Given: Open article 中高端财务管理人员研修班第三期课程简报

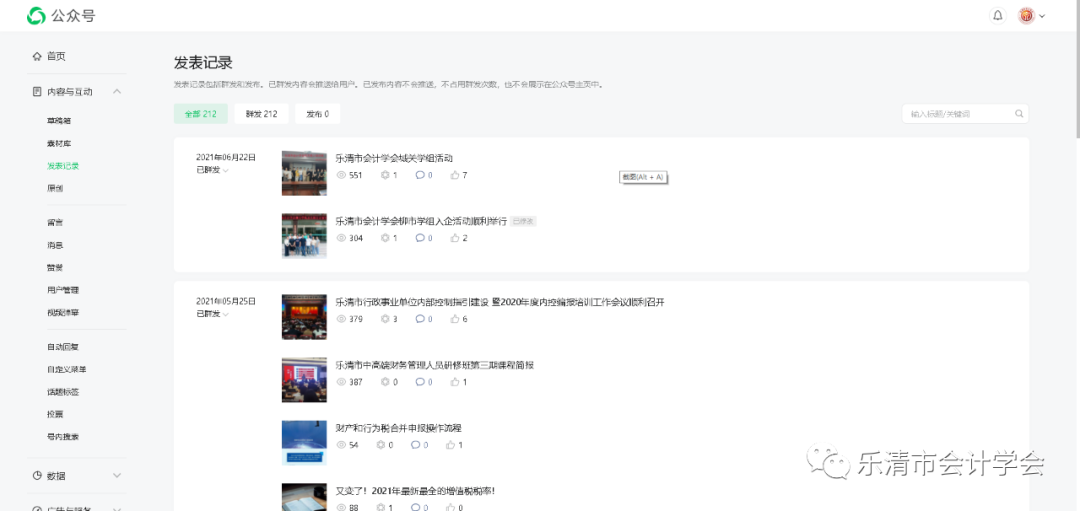Looking at the screenshot, I should pos(435,365).
